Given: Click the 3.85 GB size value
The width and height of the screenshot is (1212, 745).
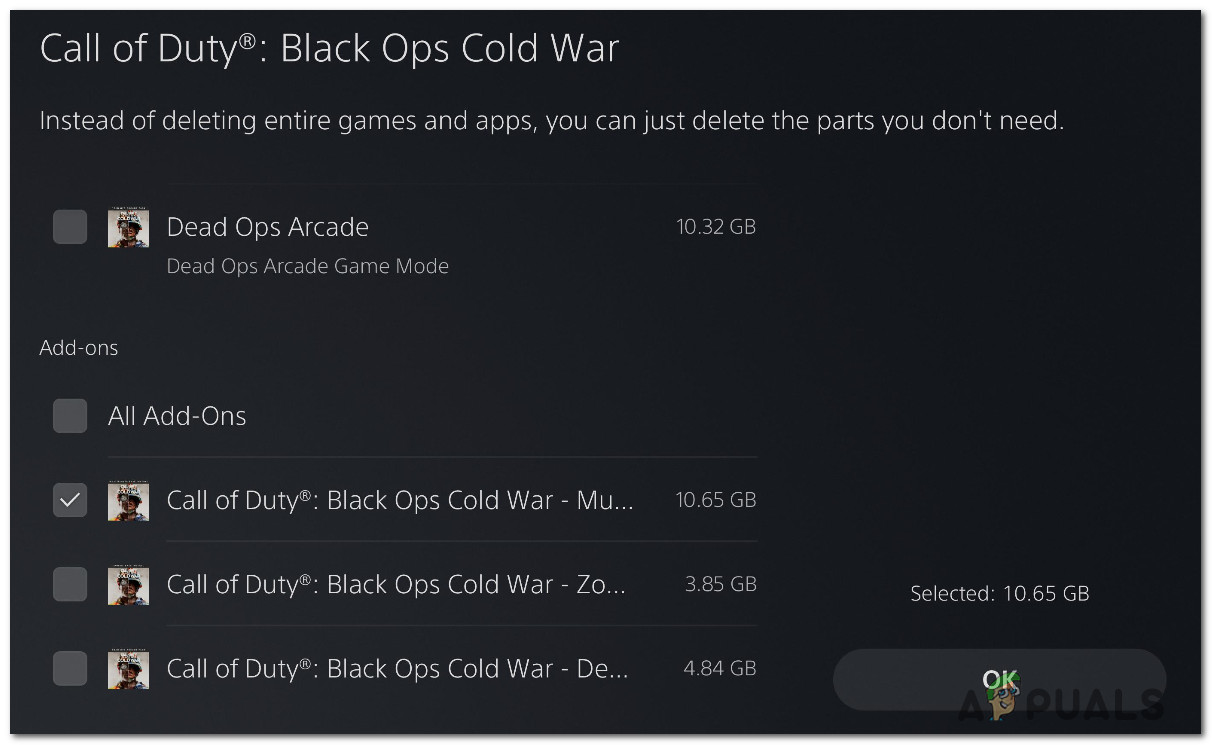Looking at the screenshot, I should click(x=721, y=584).
